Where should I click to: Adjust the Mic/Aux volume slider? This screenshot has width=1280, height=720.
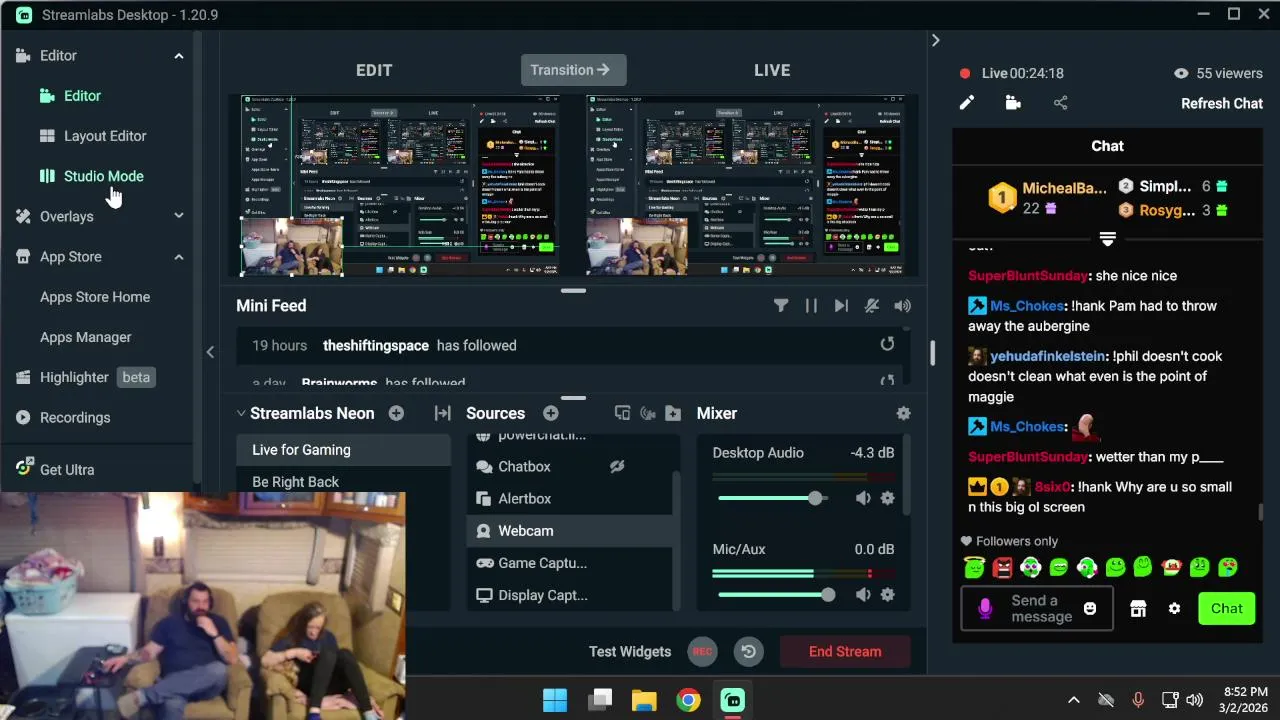(776, 595)
